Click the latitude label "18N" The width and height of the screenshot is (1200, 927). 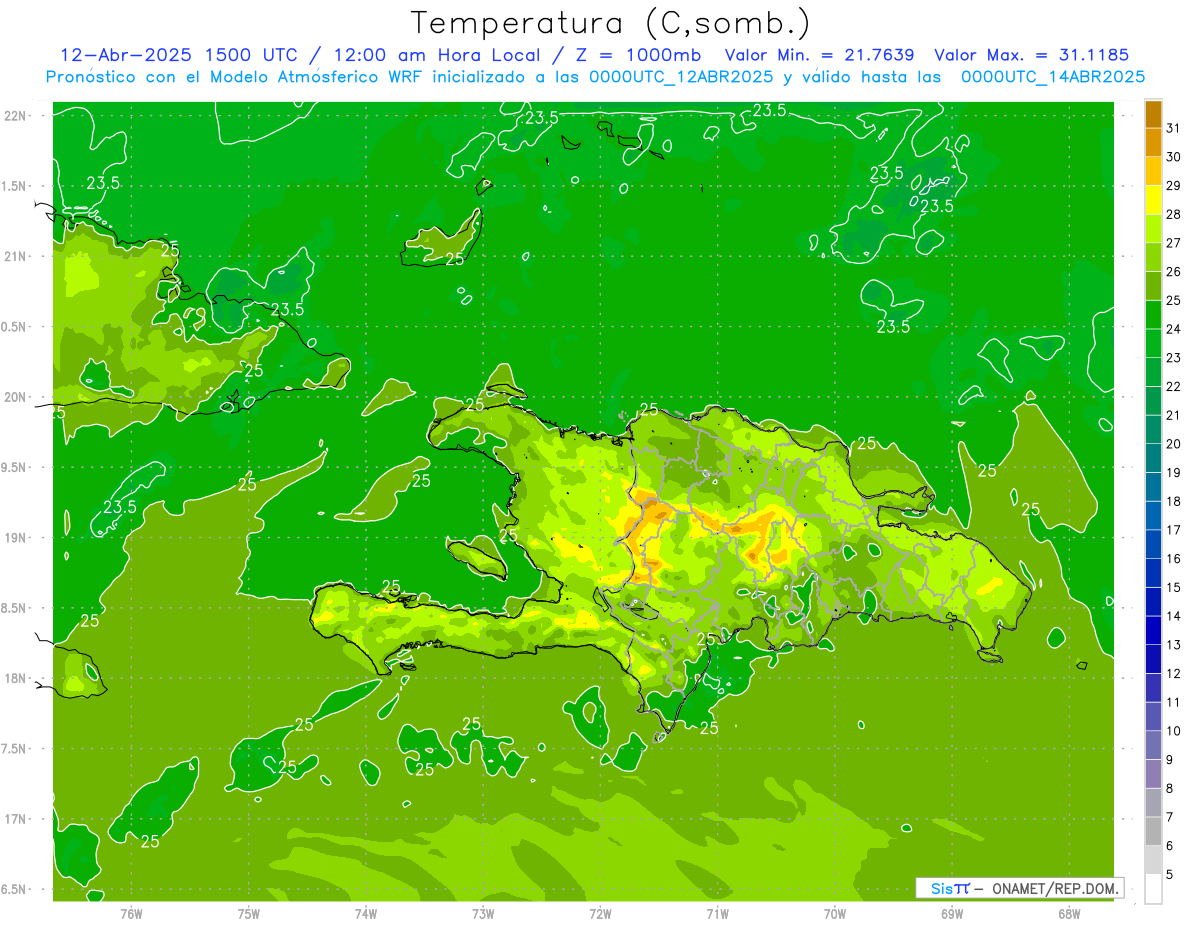(x=15, y=678)
